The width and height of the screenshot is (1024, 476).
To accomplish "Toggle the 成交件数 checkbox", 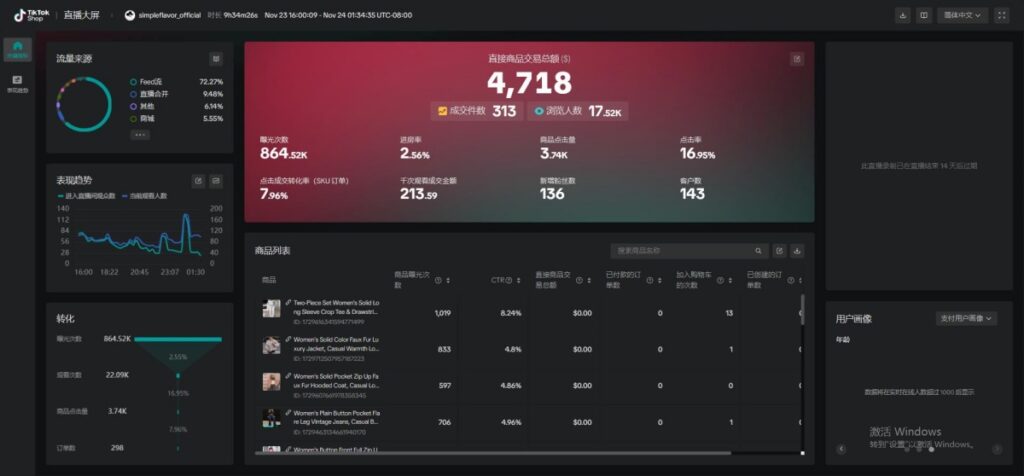I will 443,112.
